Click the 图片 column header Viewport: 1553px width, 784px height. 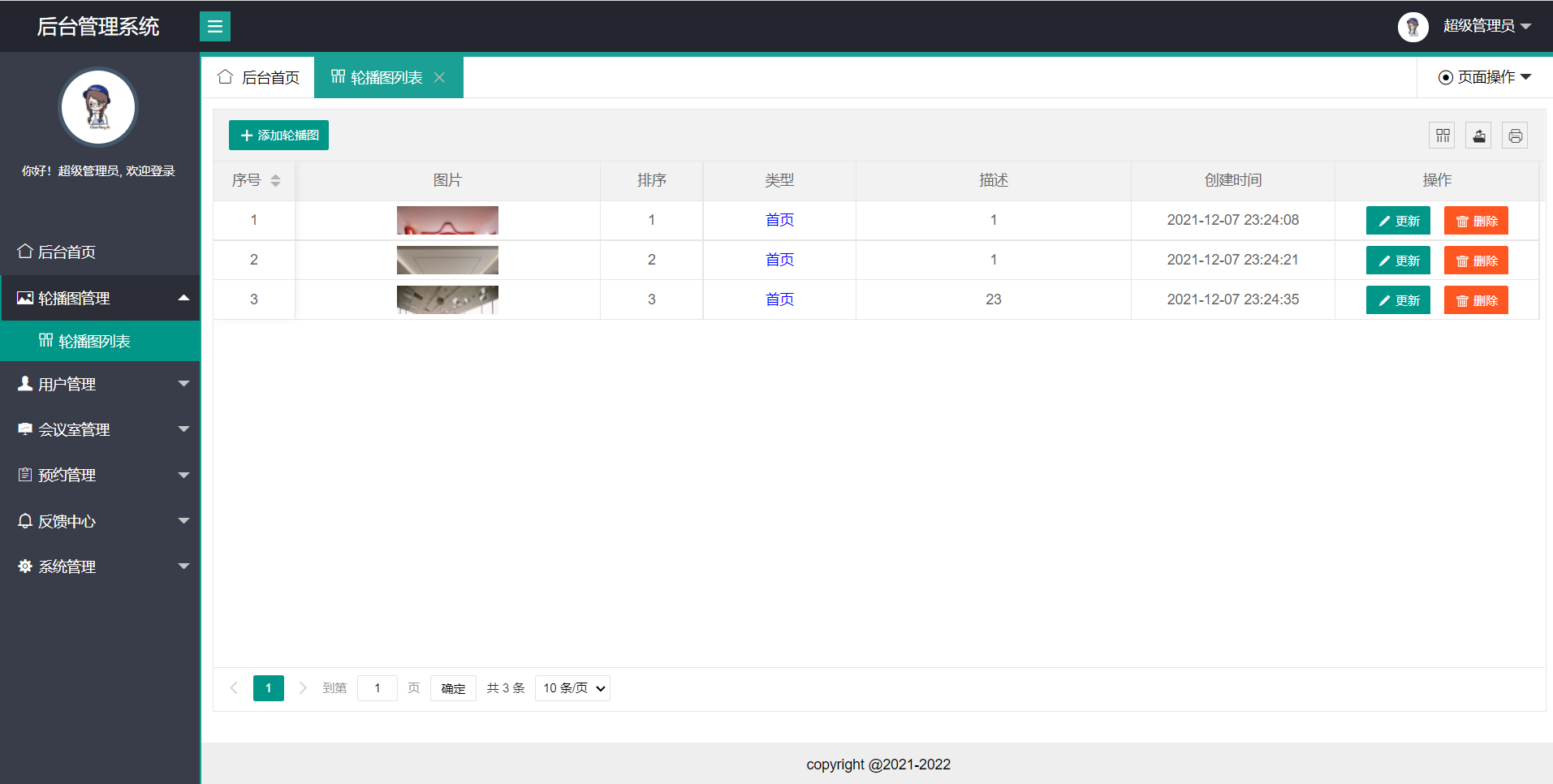(x=447, y=180)
